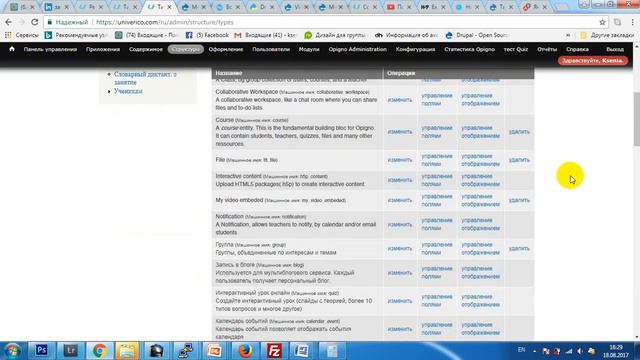Image resolution: width=640 pixels, height=360 pixels.
Task: Open the Facebook bookmark
Action: tap(207, 36)
